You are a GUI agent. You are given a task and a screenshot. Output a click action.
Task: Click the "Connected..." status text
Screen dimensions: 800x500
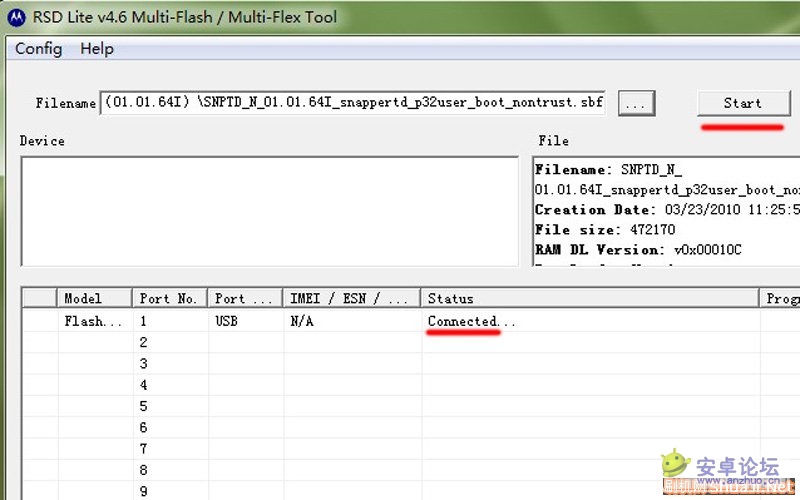tap(471, 321)
